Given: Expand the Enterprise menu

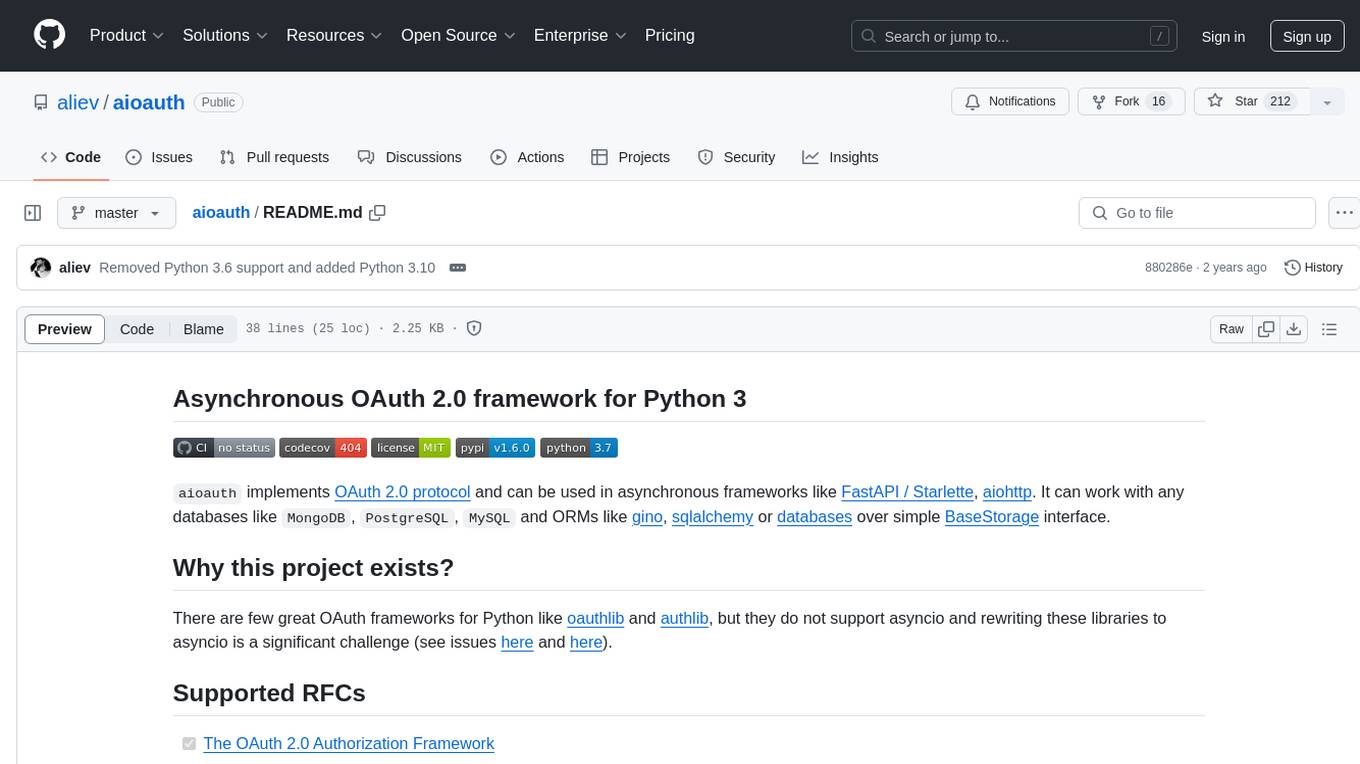Looking at the screenshot, I should pyautogui.click(x=580, y=35).
